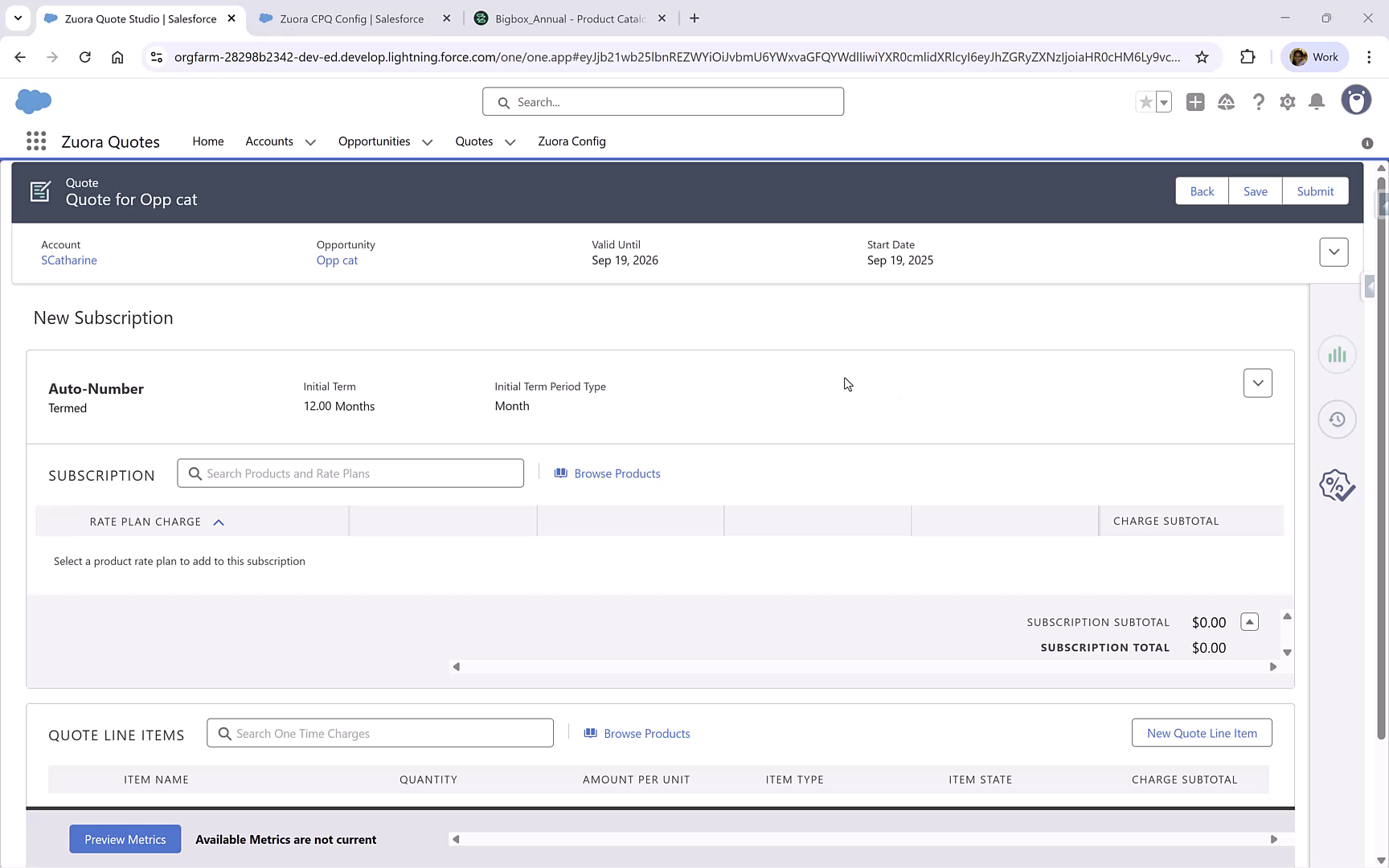1389x868 pixels.
Task: Open quote history clock icon in sidebar
Action: 1337,419
